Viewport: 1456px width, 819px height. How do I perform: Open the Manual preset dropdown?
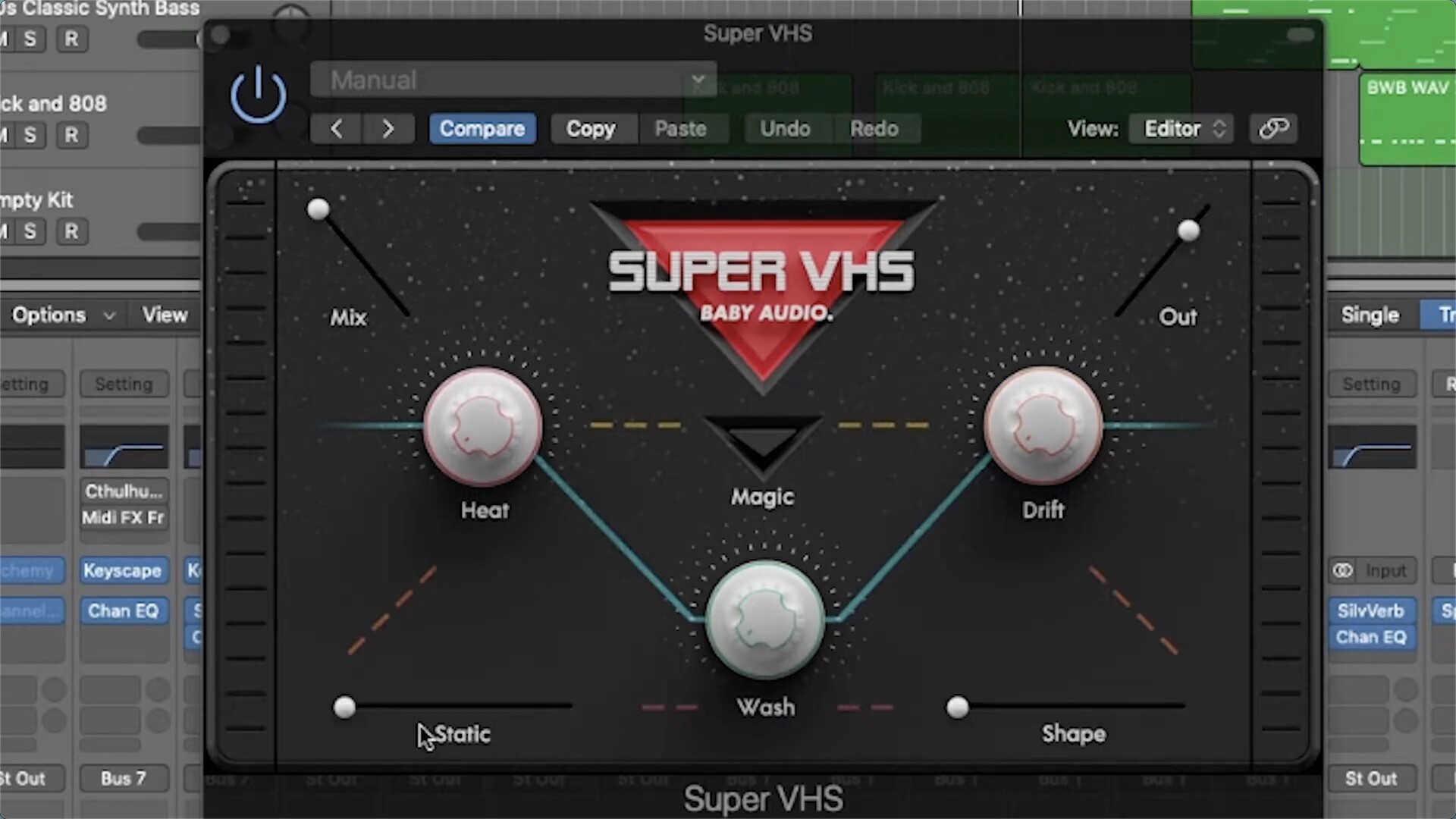(x=513, y=80)
